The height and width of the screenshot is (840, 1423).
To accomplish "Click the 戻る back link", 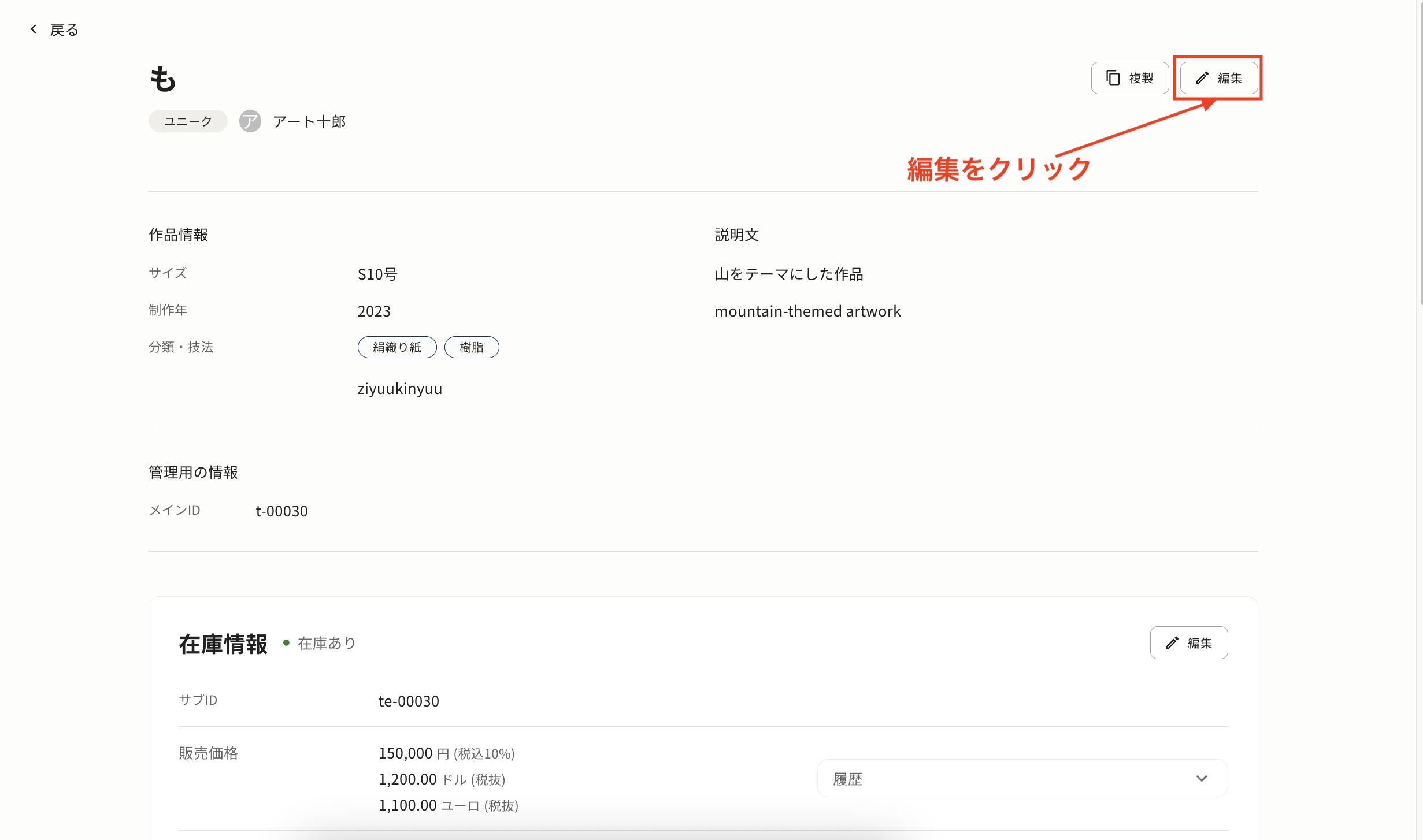I will click(64, 29).
